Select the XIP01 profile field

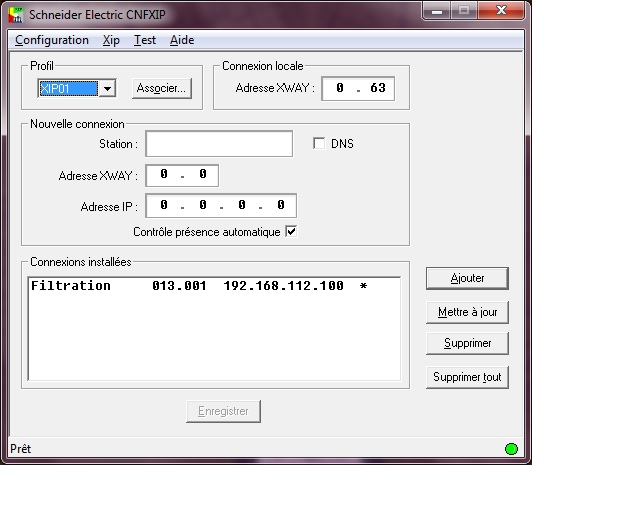tap(69, 88)
